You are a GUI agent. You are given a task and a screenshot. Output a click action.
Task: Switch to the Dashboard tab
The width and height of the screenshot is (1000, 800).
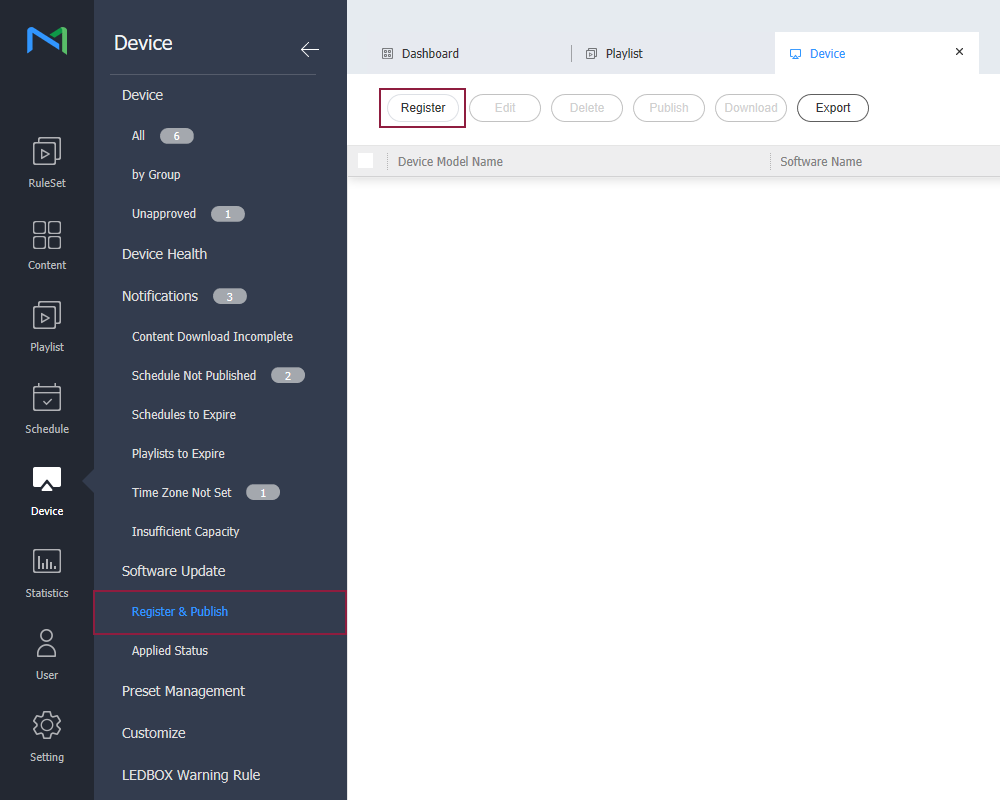pos(430,54)
